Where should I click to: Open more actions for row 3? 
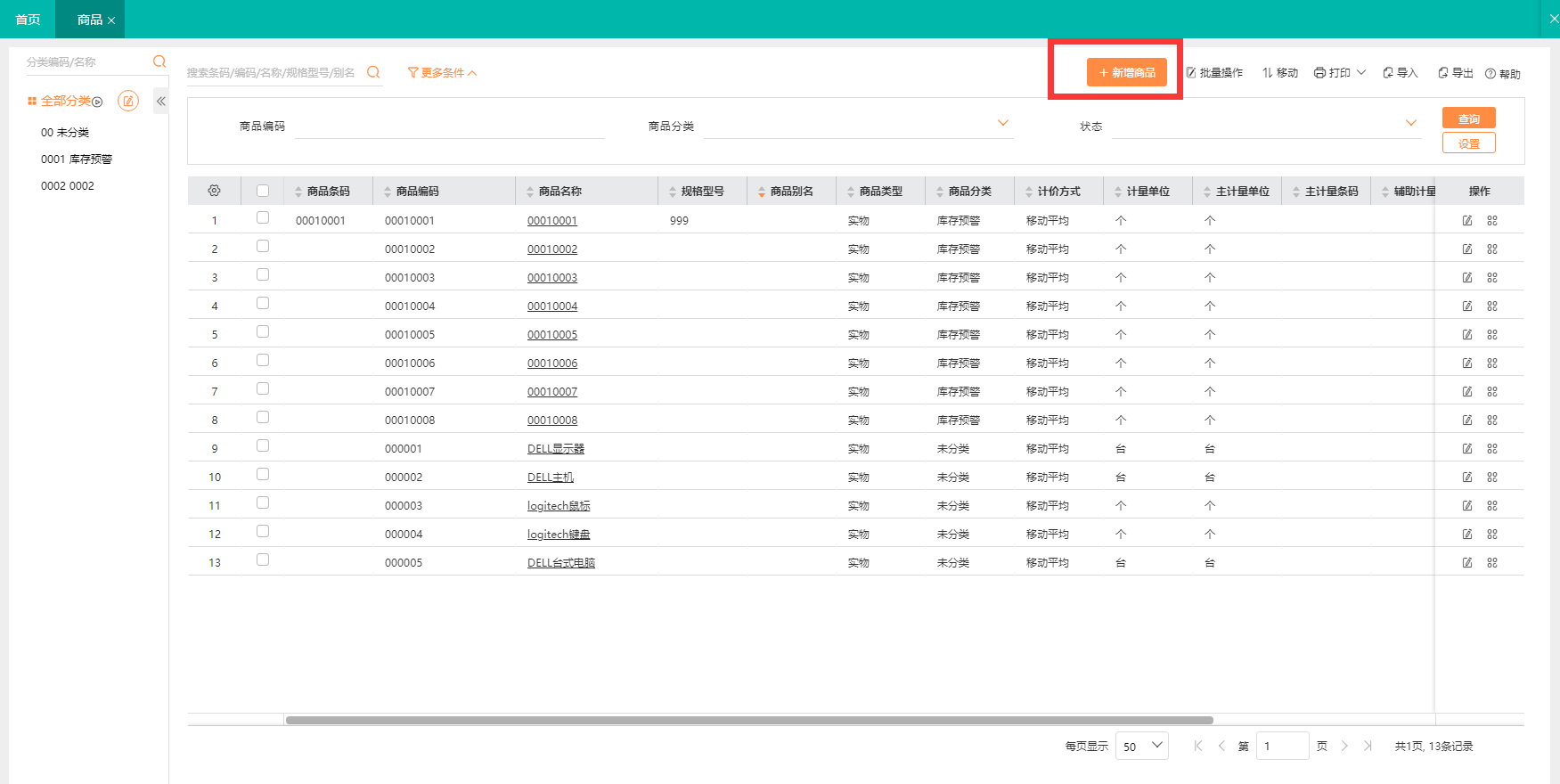point(1492,278)
